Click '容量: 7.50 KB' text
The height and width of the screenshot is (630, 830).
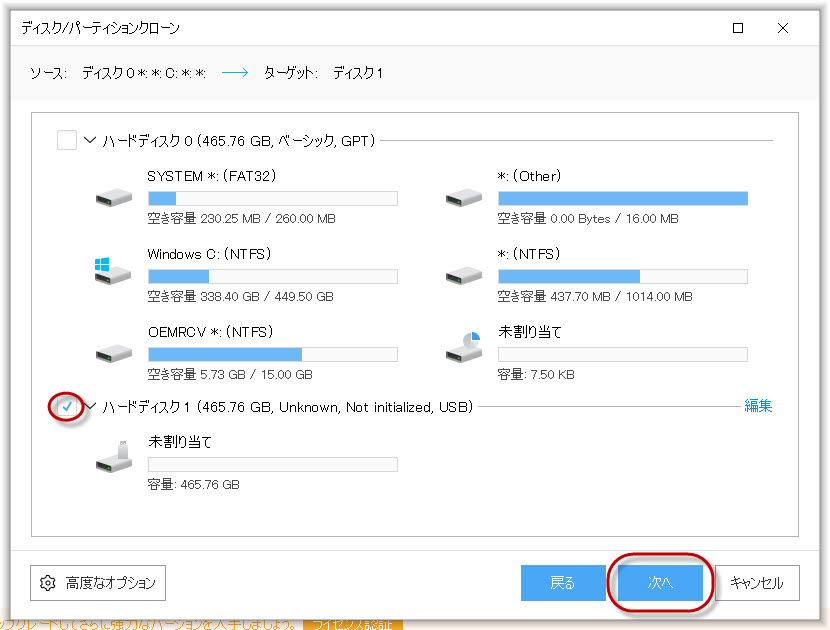click(x=536, y=374)
